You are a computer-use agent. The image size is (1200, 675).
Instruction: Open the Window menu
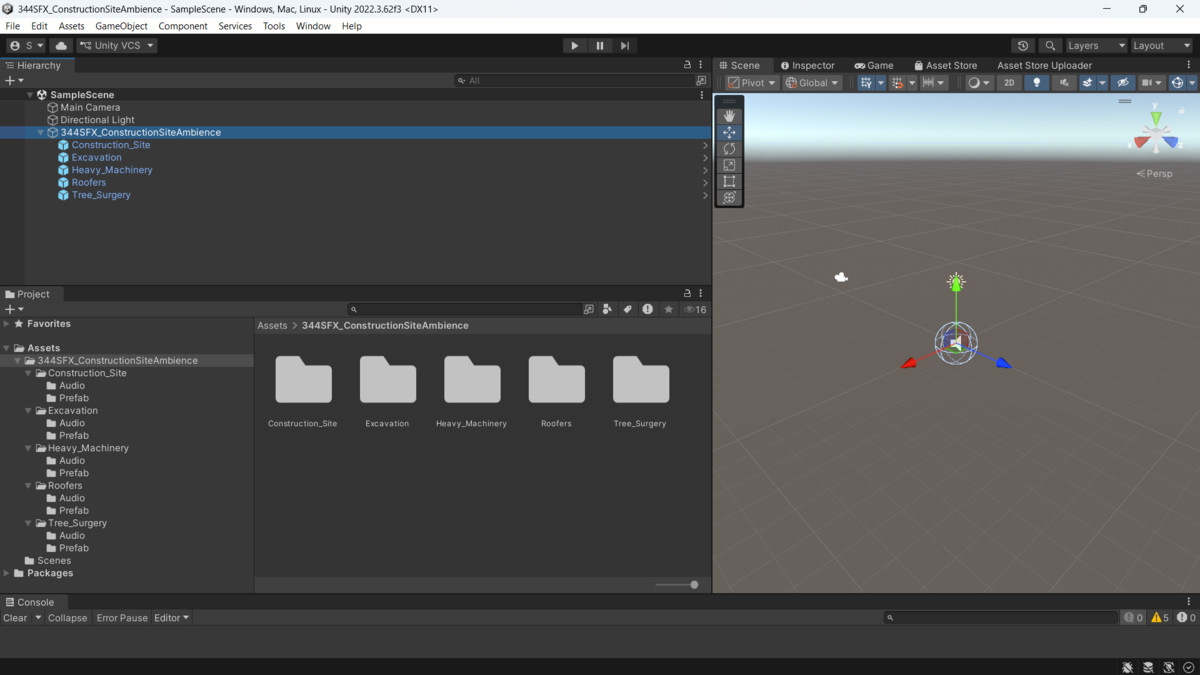[313, 26]
